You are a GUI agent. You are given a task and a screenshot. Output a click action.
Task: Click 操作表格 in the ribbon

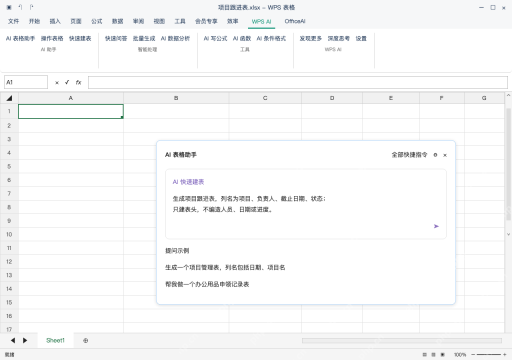[x=52, y=39]
